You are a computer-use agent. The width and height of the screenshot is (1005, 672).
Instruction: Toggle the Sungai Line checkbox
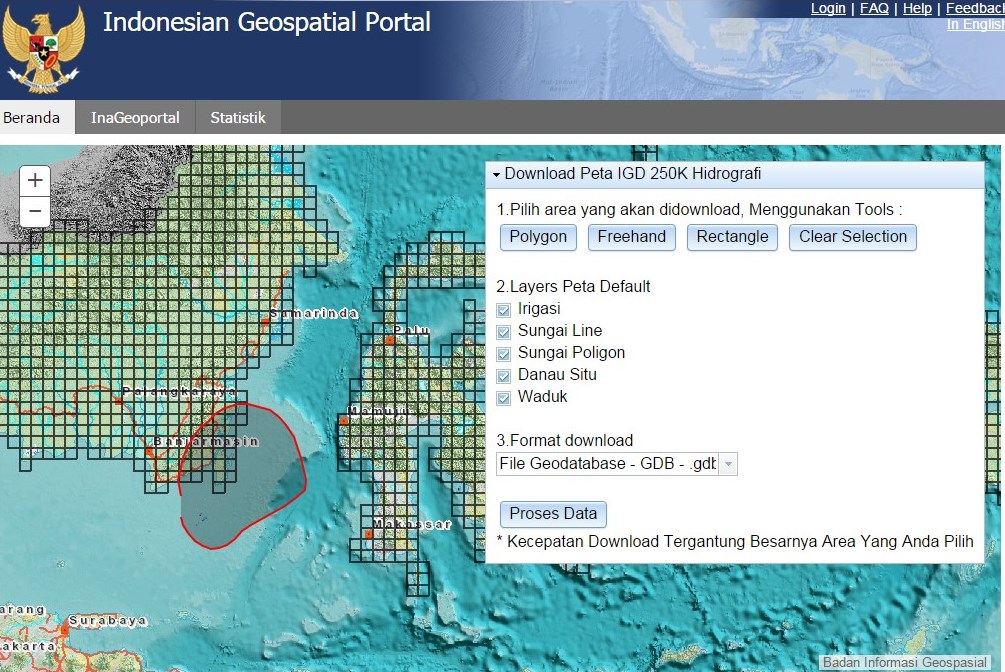point(503,332)
